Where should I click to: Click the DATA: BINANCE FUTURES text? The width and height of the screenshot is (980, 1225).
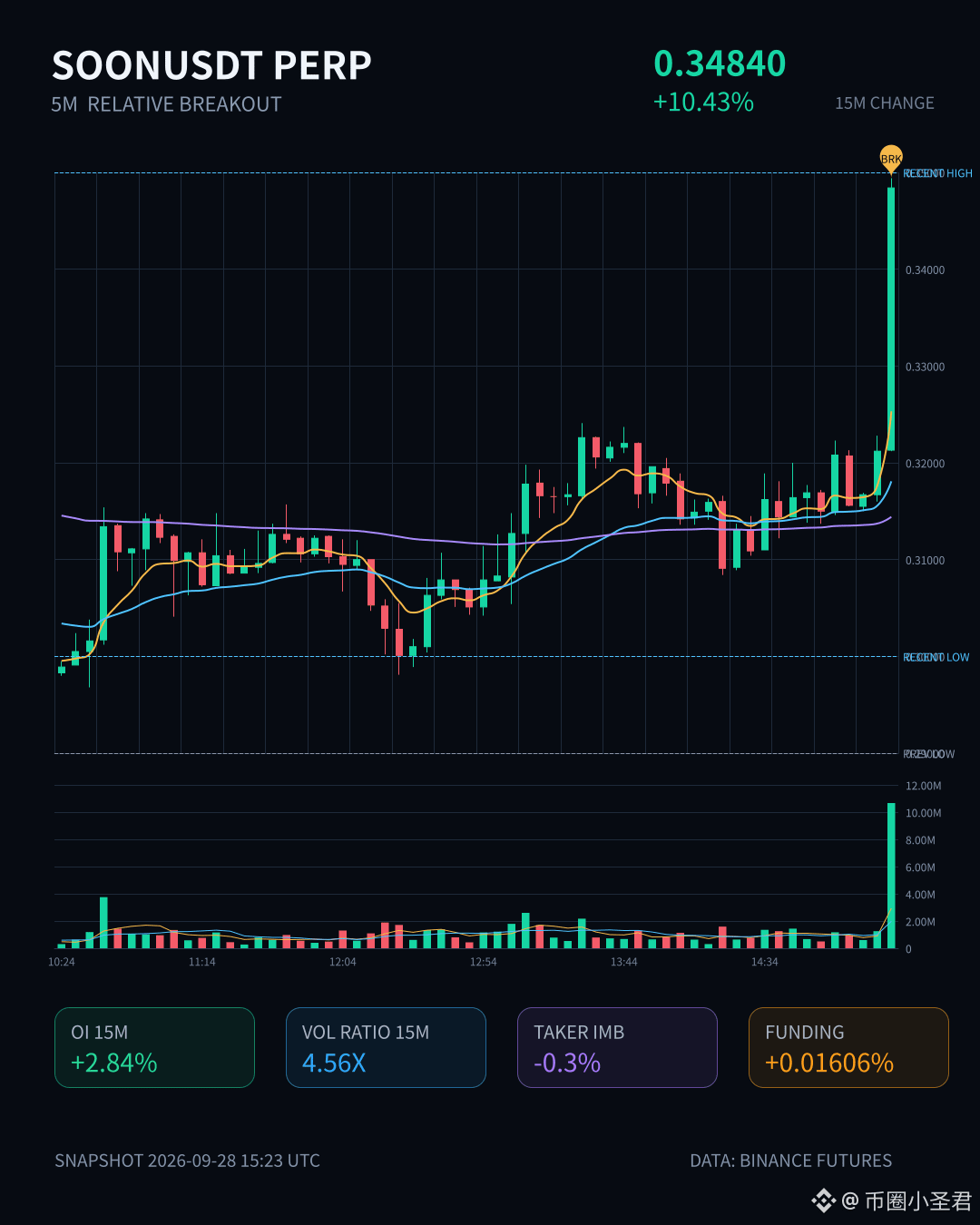coord(790,1161)
